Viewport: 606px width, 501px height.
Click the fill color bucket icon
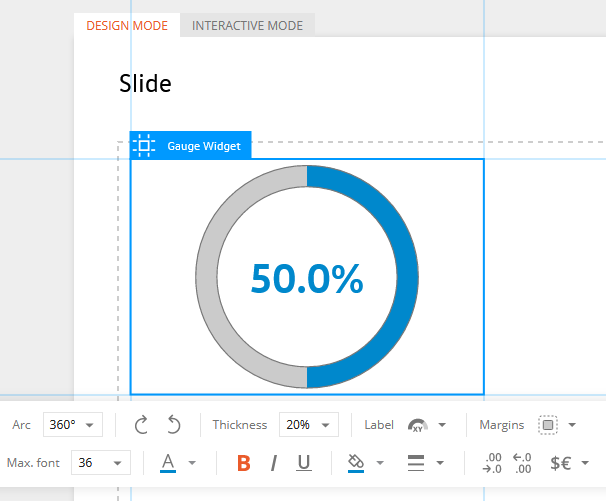[356, 463]
